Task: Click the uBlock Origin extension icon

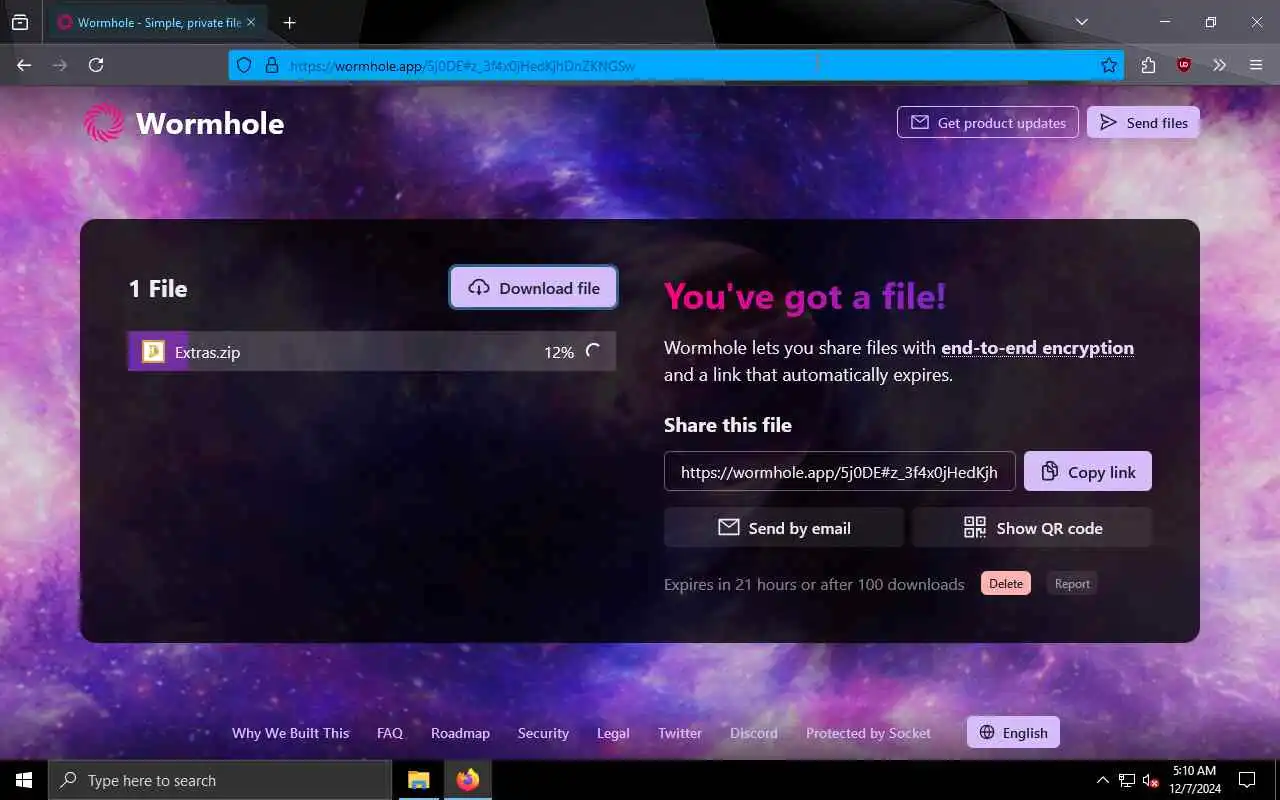Action: coord(1184,65)
